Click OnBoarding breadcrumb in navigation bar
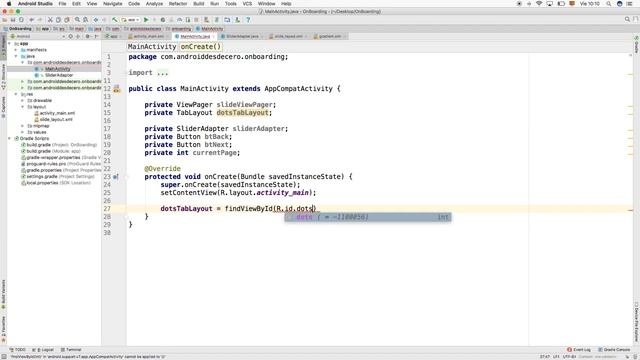The height and width of the screenshot is (360, 640). [17, 29]
